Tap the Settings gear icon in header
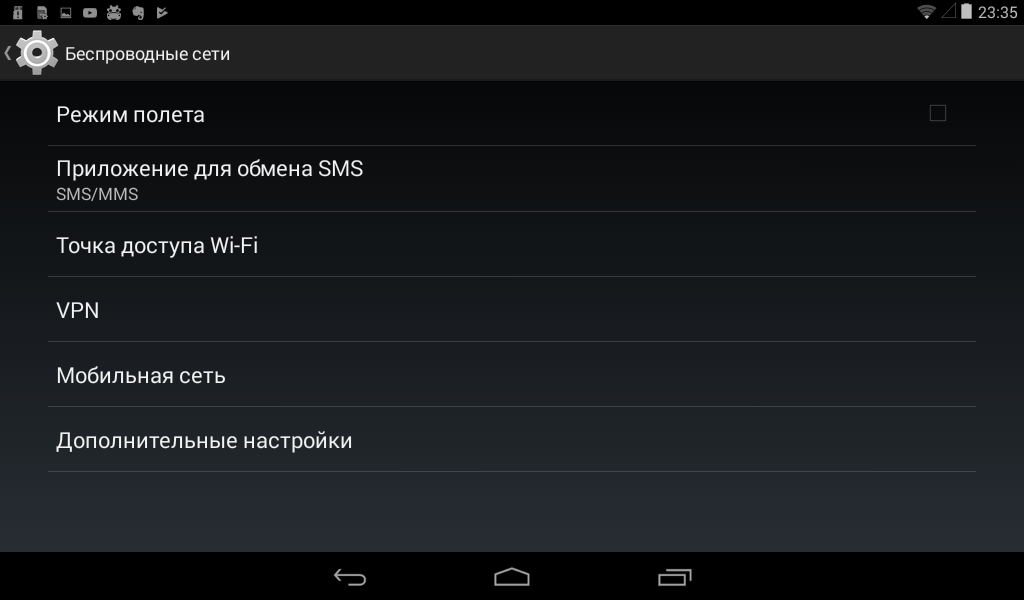This screenshot has height=600, width=1024. point(37,53)
